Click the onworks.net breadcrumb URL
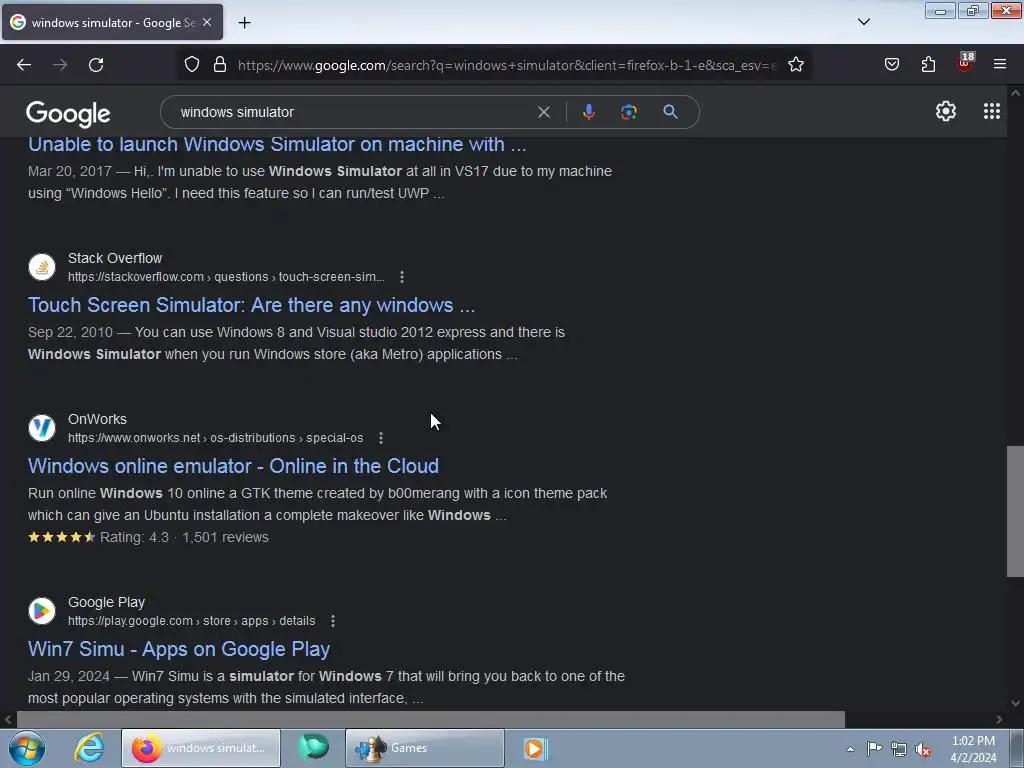 click(x=216, y=438)
